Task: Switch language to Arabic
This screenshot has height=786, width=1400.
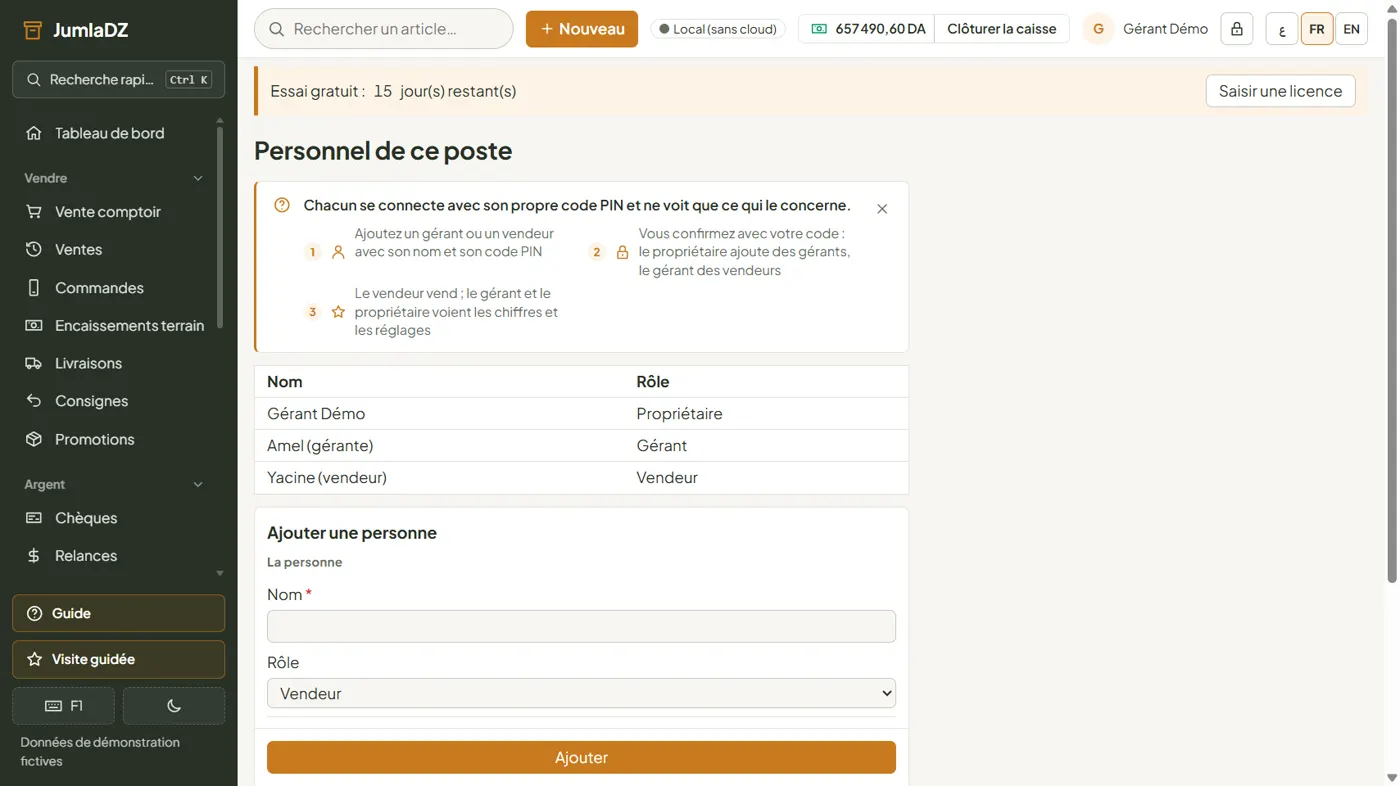Action: coord(1282,29)
